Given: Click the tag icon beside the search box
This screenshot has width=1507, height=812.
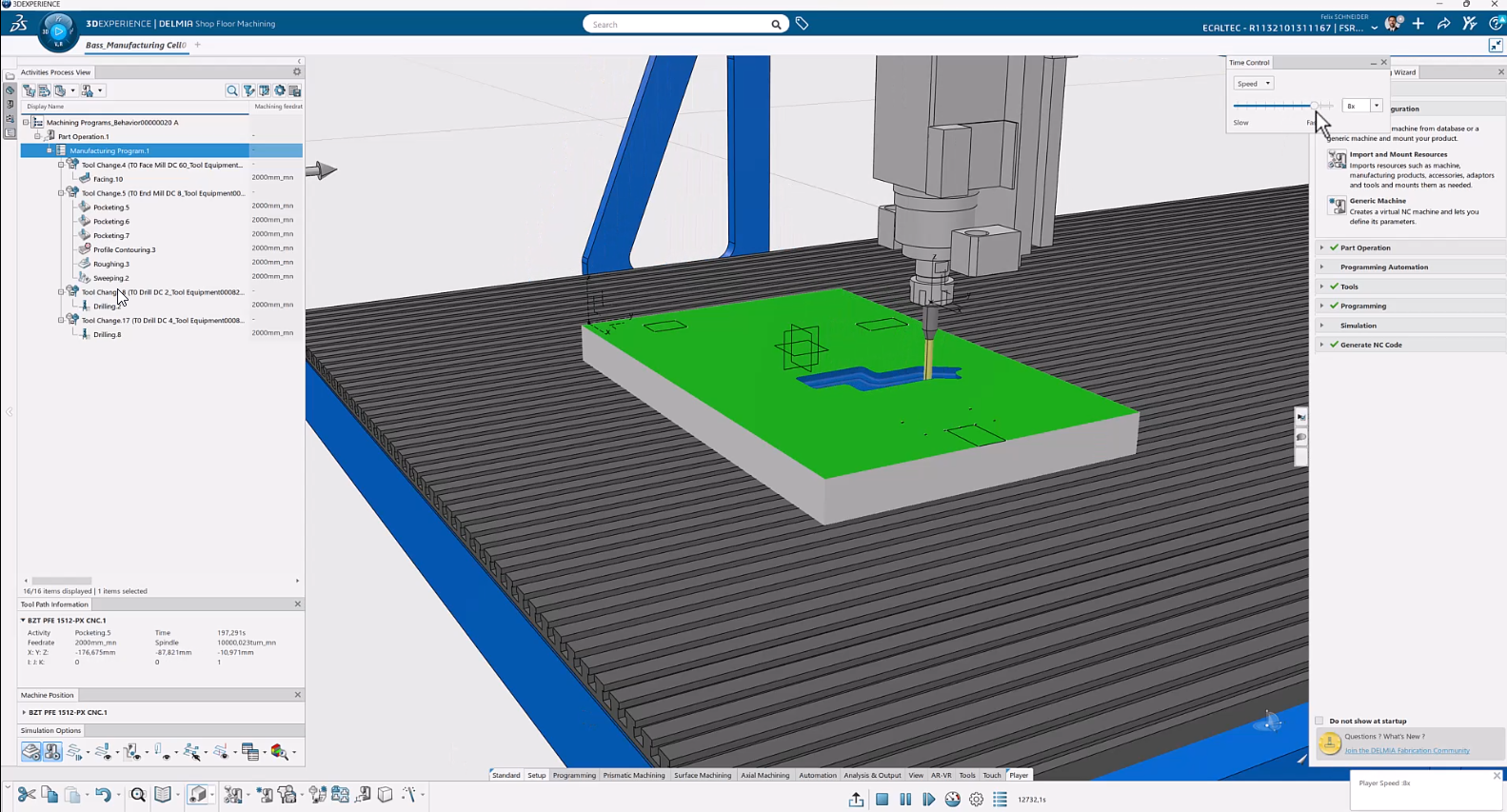Looking at the screenshot, I should [x=803, y=24].
